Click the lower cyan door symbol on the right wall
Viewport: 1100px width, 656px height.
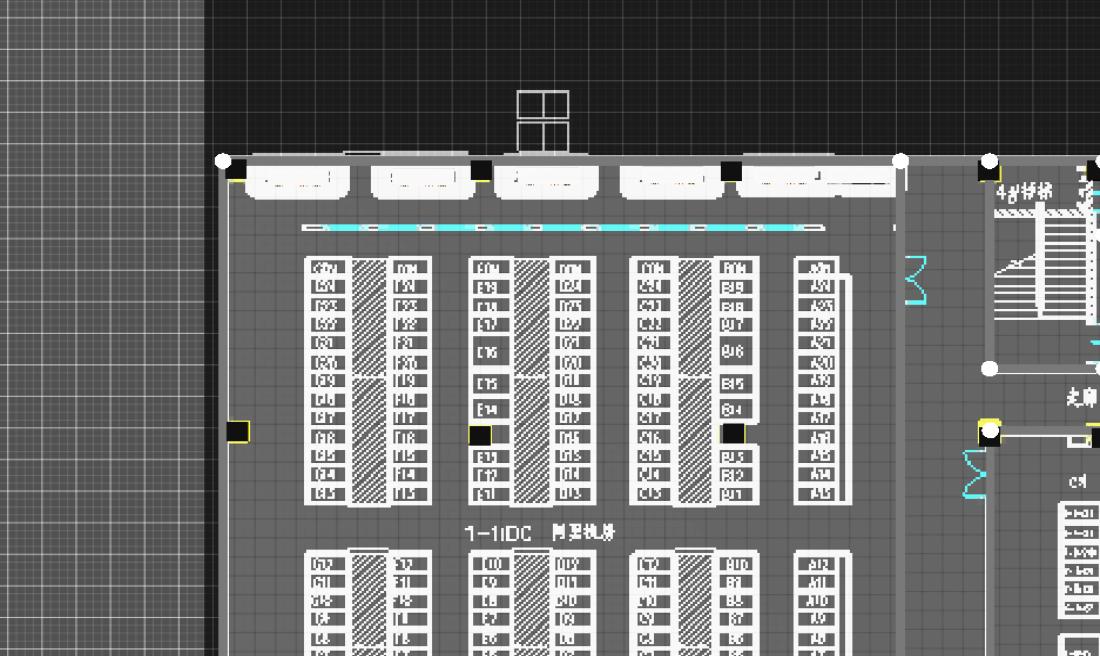pyautogui.click(x=974, y=473)
